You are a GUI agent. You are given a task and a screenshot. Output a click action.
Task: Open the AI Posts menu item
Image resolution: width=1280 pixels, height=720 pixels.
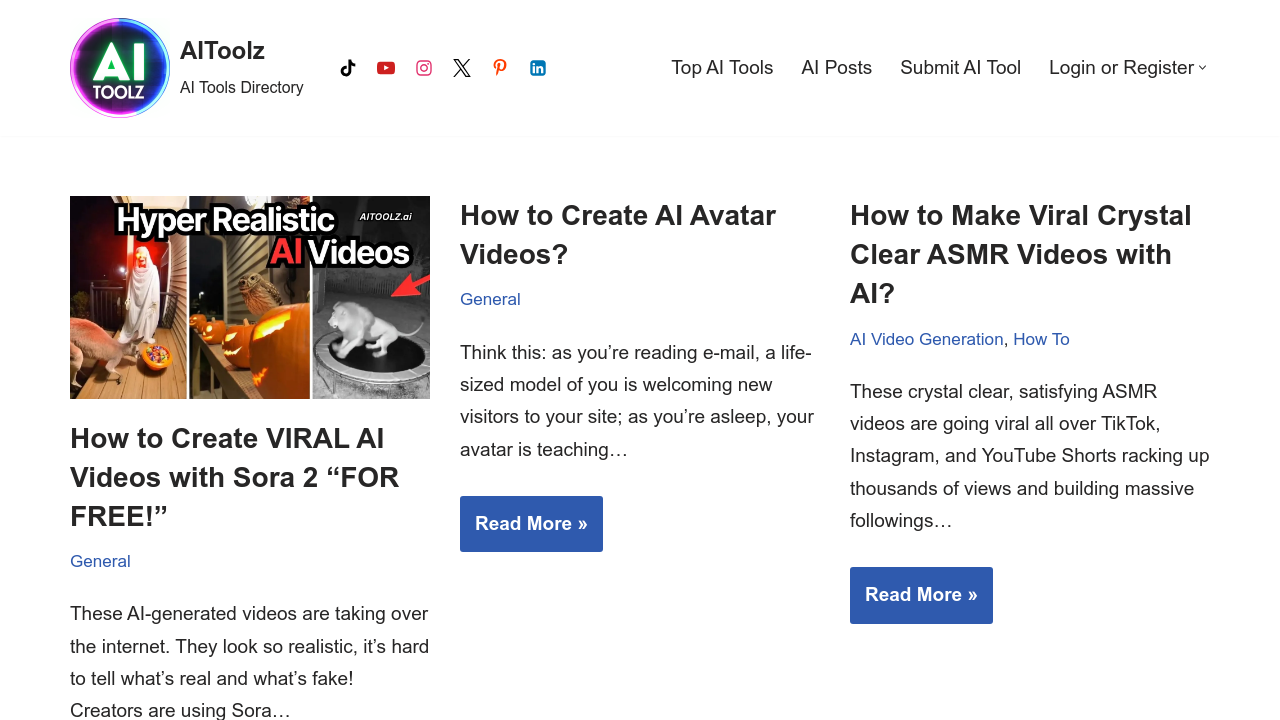[836, 68]
